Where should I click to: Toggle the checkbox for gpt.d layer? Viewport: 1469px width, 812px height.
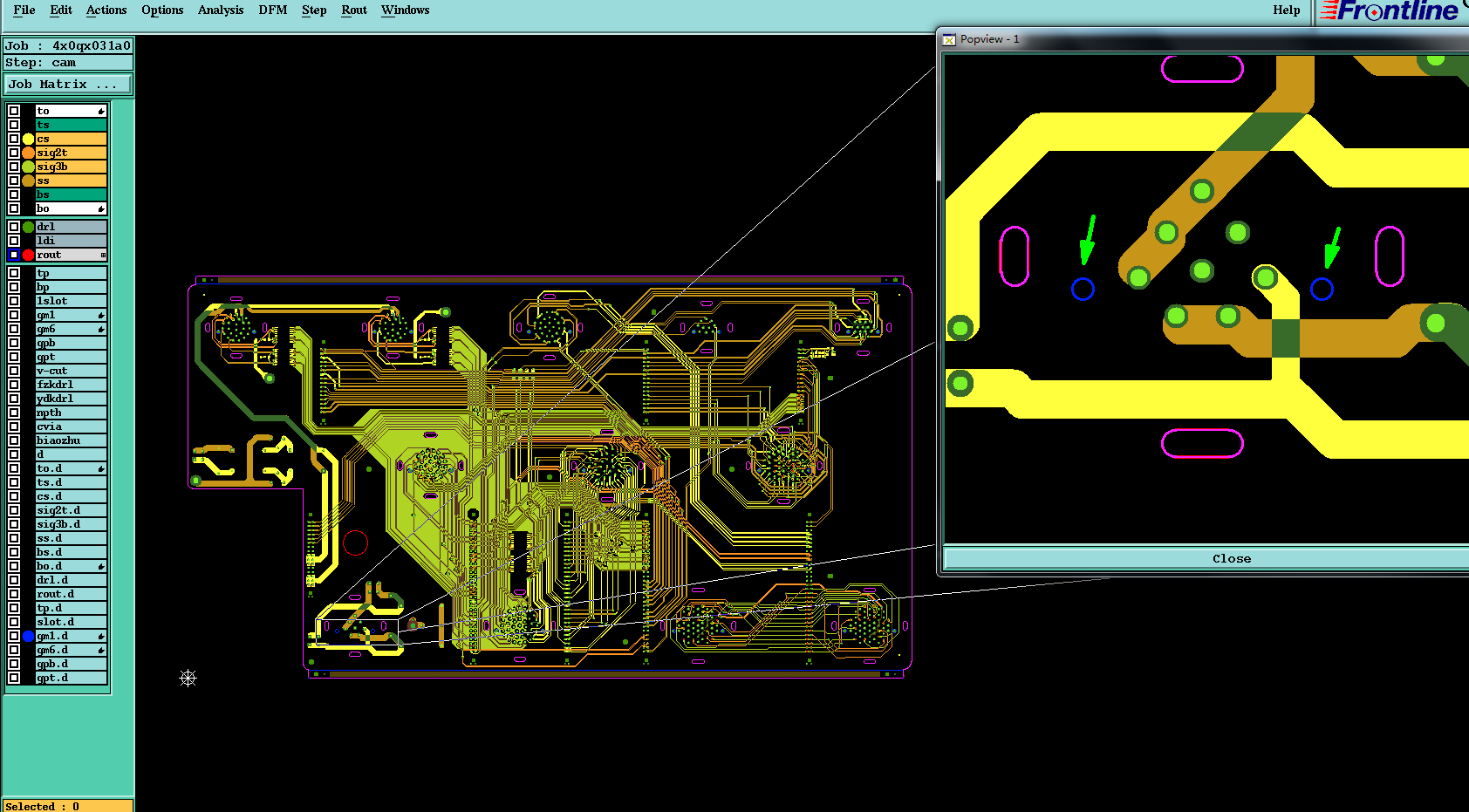click(14, 678)
